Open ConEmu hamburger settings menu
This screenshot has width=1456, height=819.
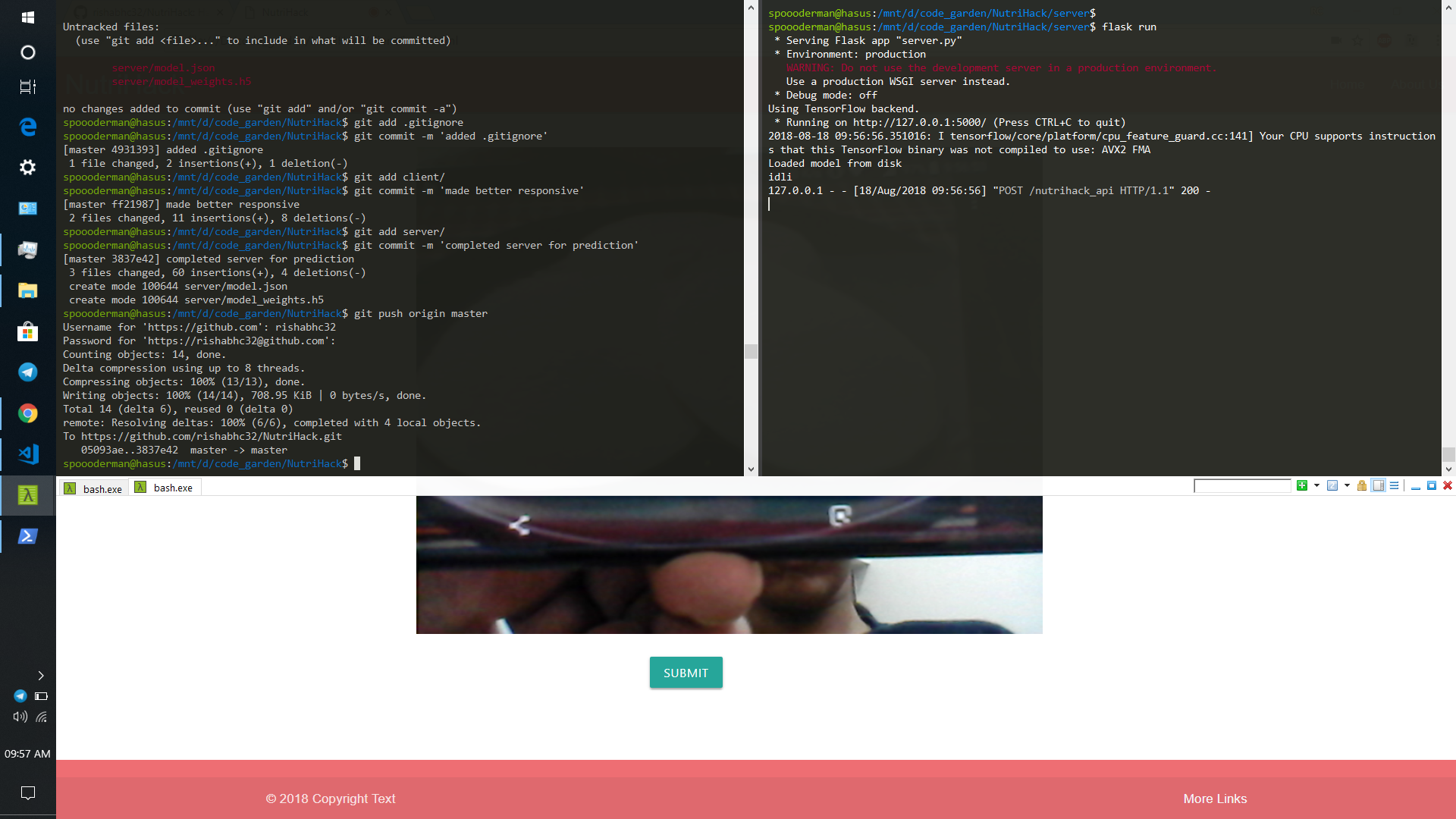[1394, 486]
